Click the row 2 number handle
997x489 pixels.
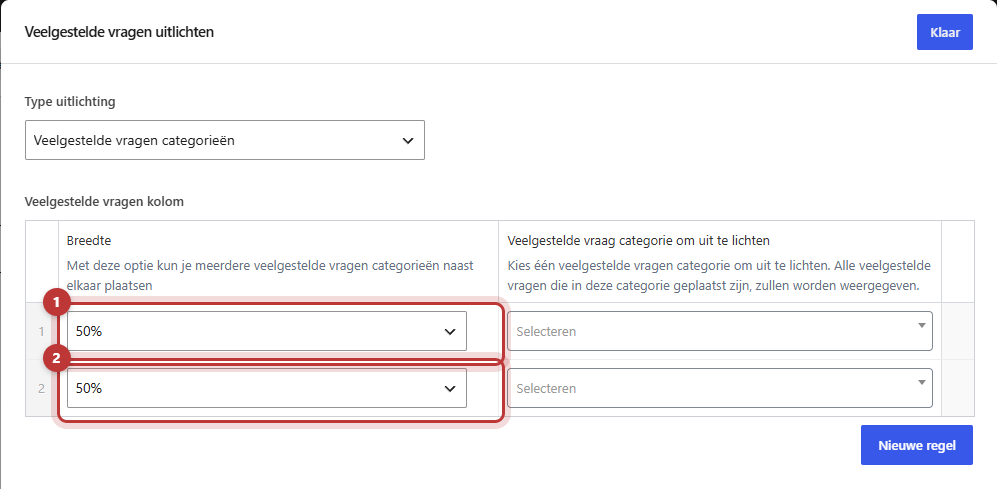click(x=42, y=388)
